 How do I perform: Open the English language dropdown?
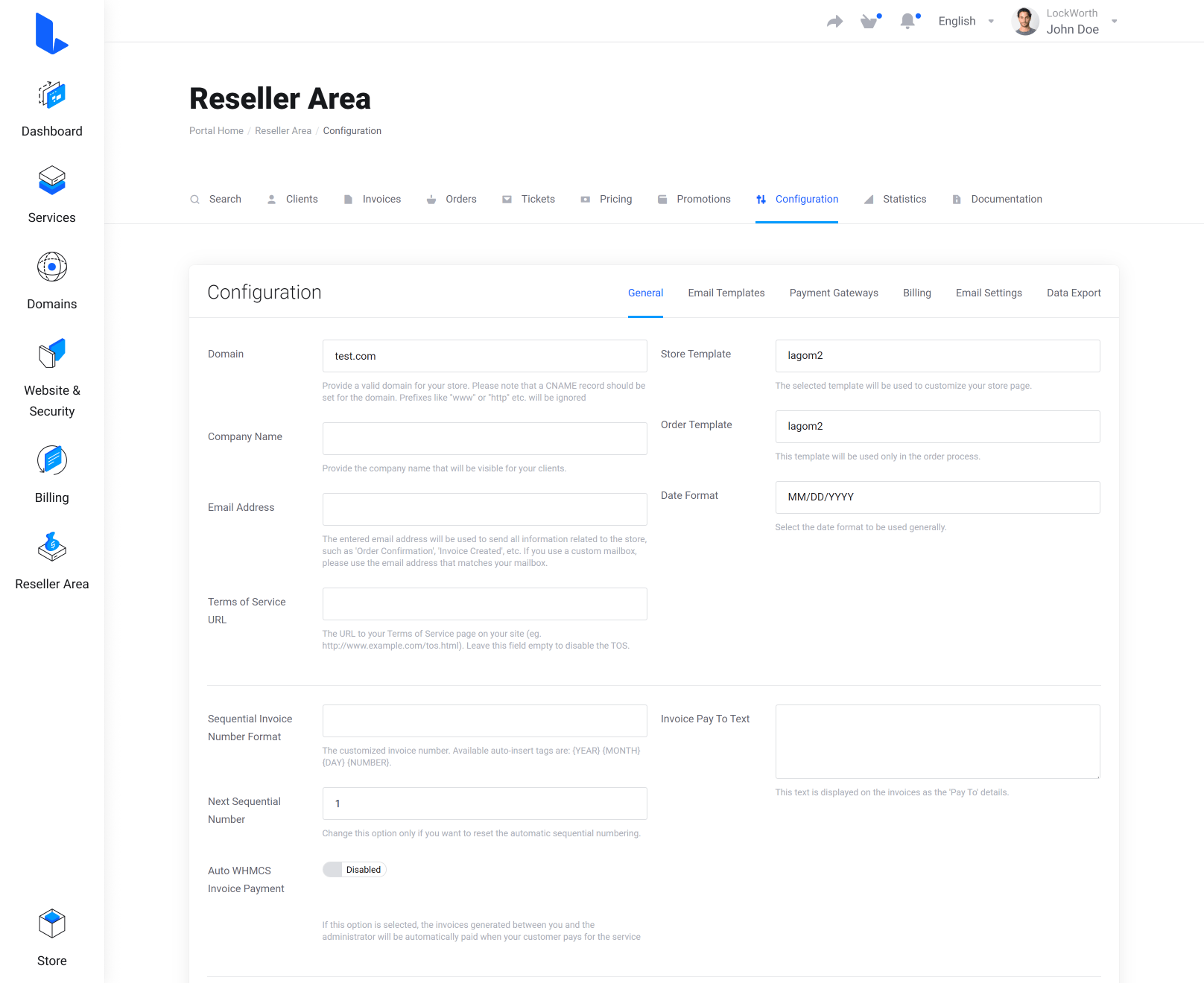pyautogui.click(x=966, y=22)
